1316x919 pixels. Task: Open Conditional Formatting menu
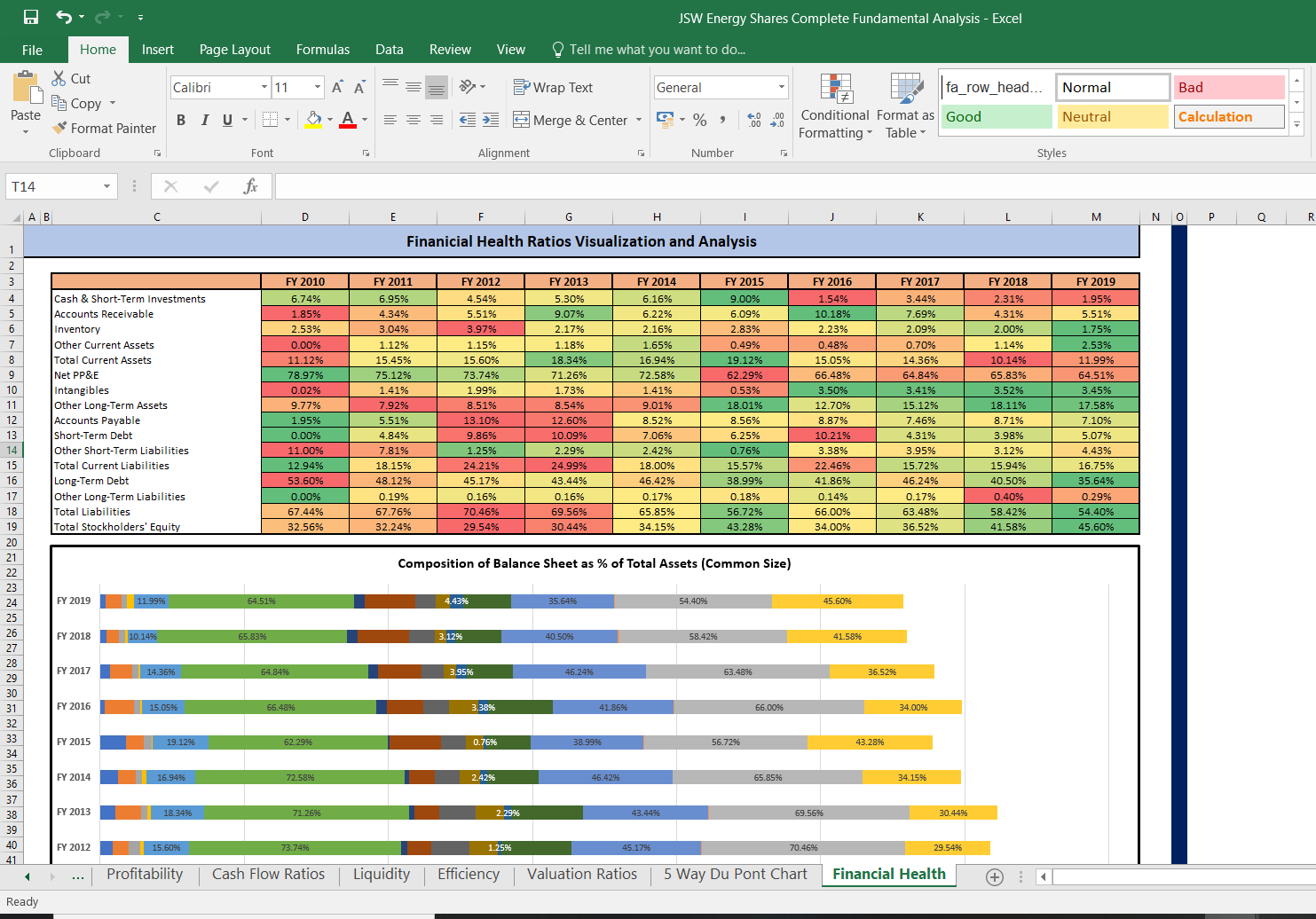pos(835,106)
